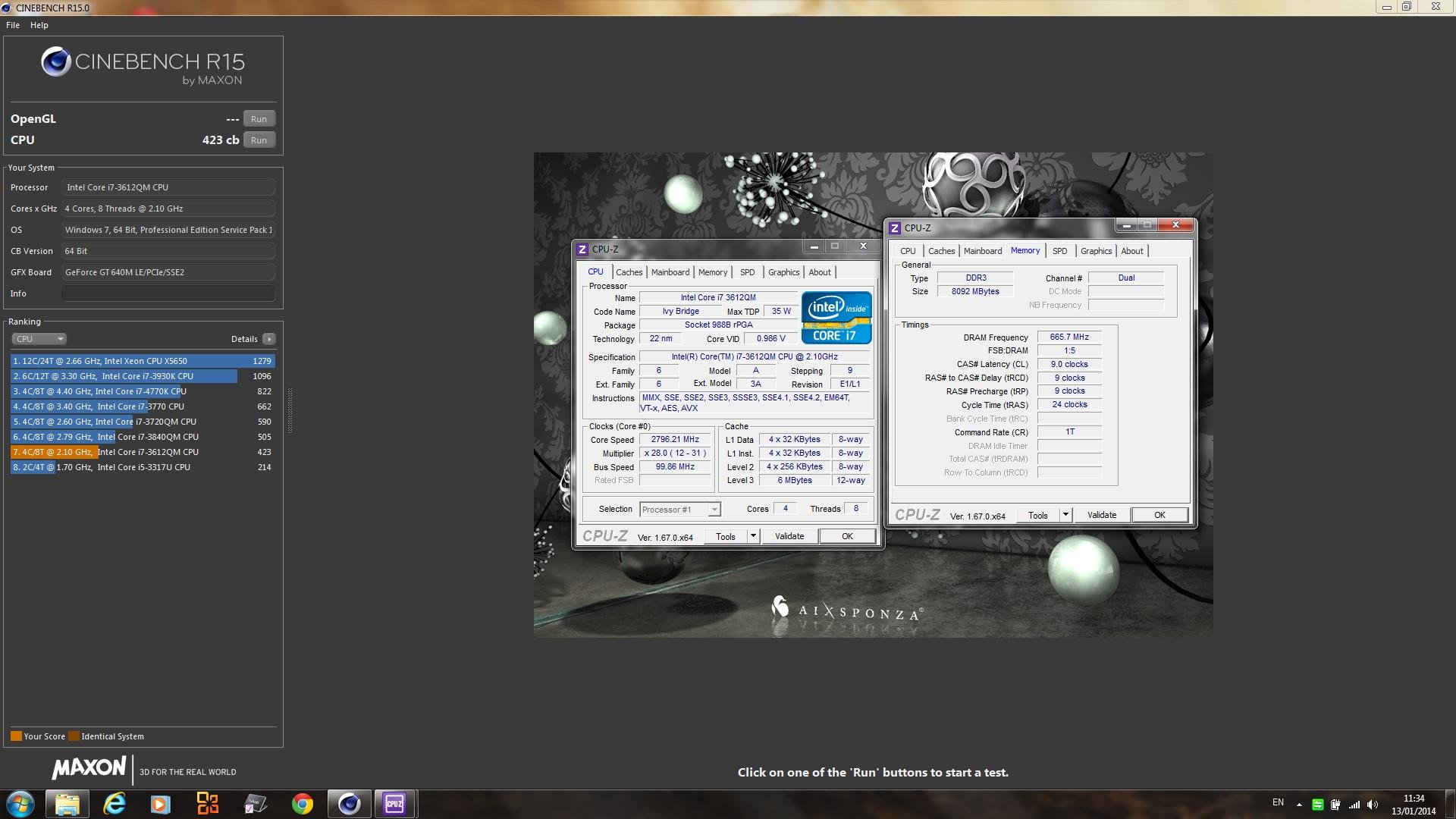
Task: Open the volume control in tray
Action: tap(1373, 805)
